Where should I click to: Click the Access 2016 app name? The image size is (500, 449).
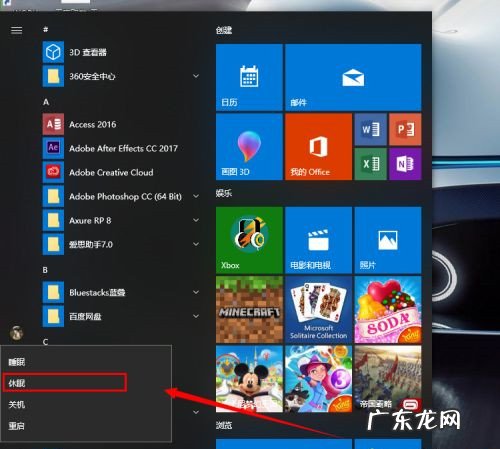(93, 124)
